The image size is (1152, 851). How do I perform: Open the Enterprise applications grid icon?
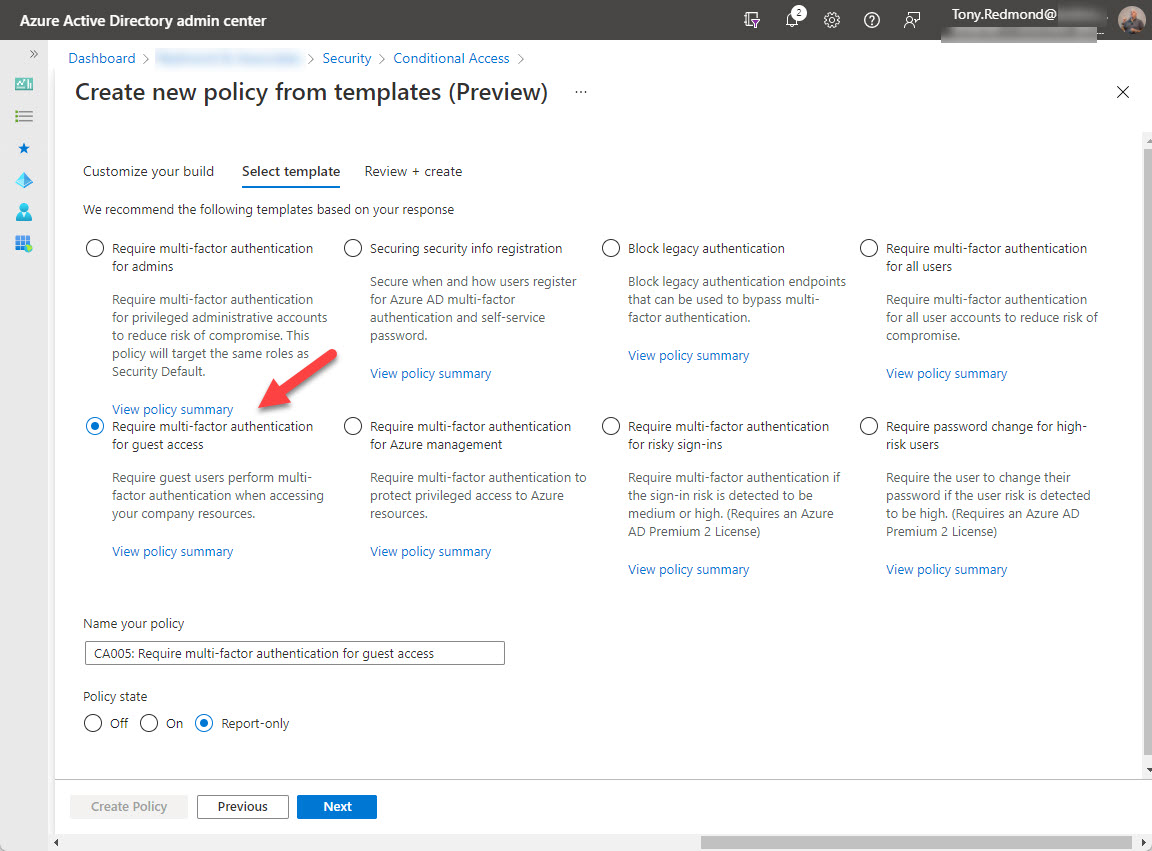pos(24,244)
